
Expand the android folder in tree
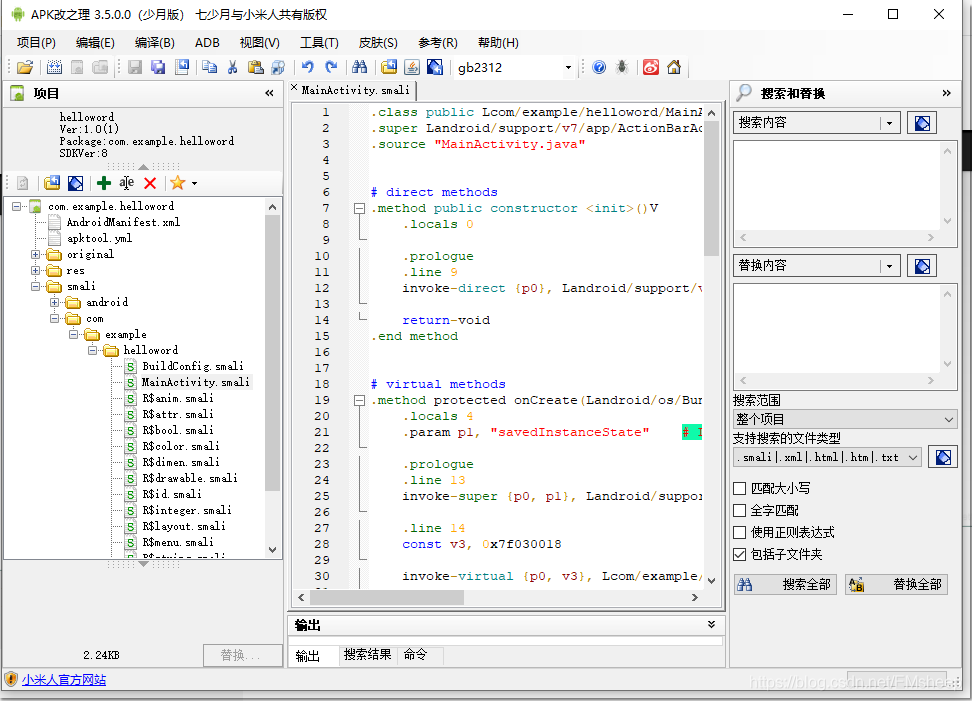55,302
